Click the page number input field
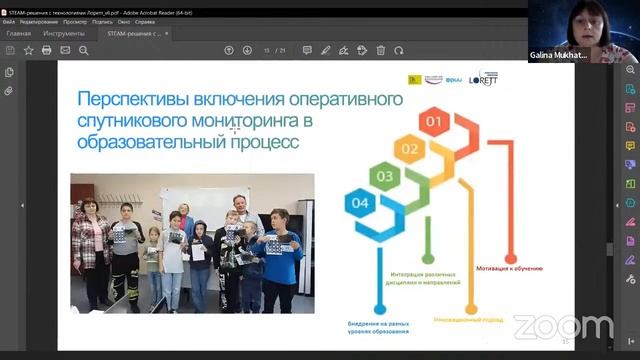The height and width of the screenshot is (360, 640). point(267,51)
